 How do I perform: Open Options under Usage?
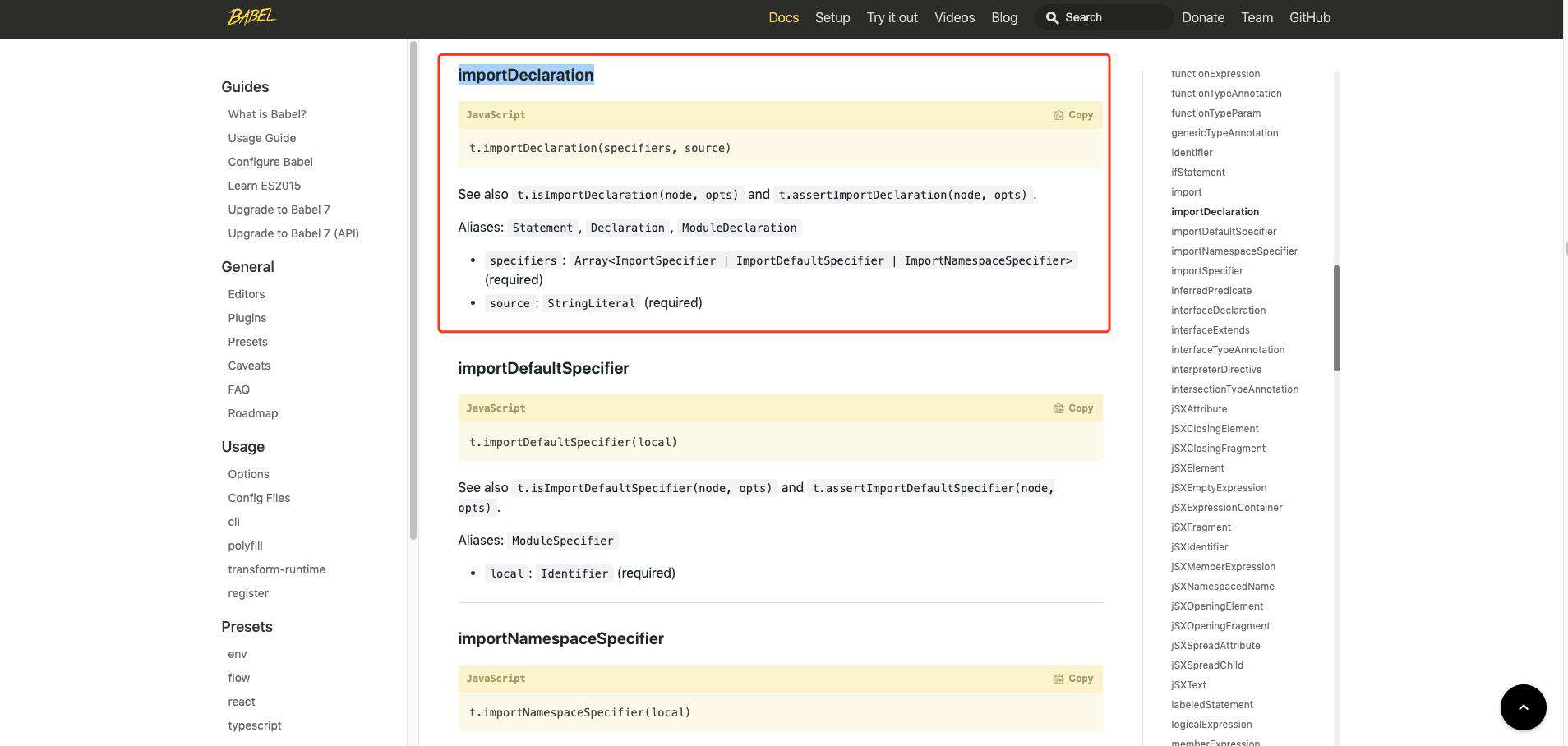[249, 474]
